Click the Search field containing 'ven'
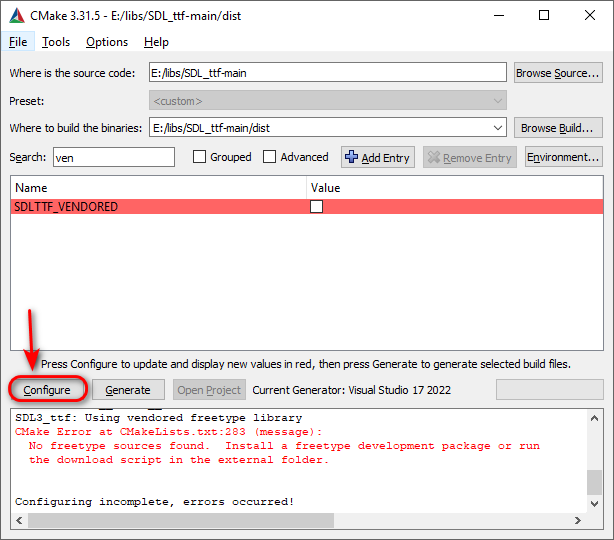This screenshot has height=540, width=614. 112,157
